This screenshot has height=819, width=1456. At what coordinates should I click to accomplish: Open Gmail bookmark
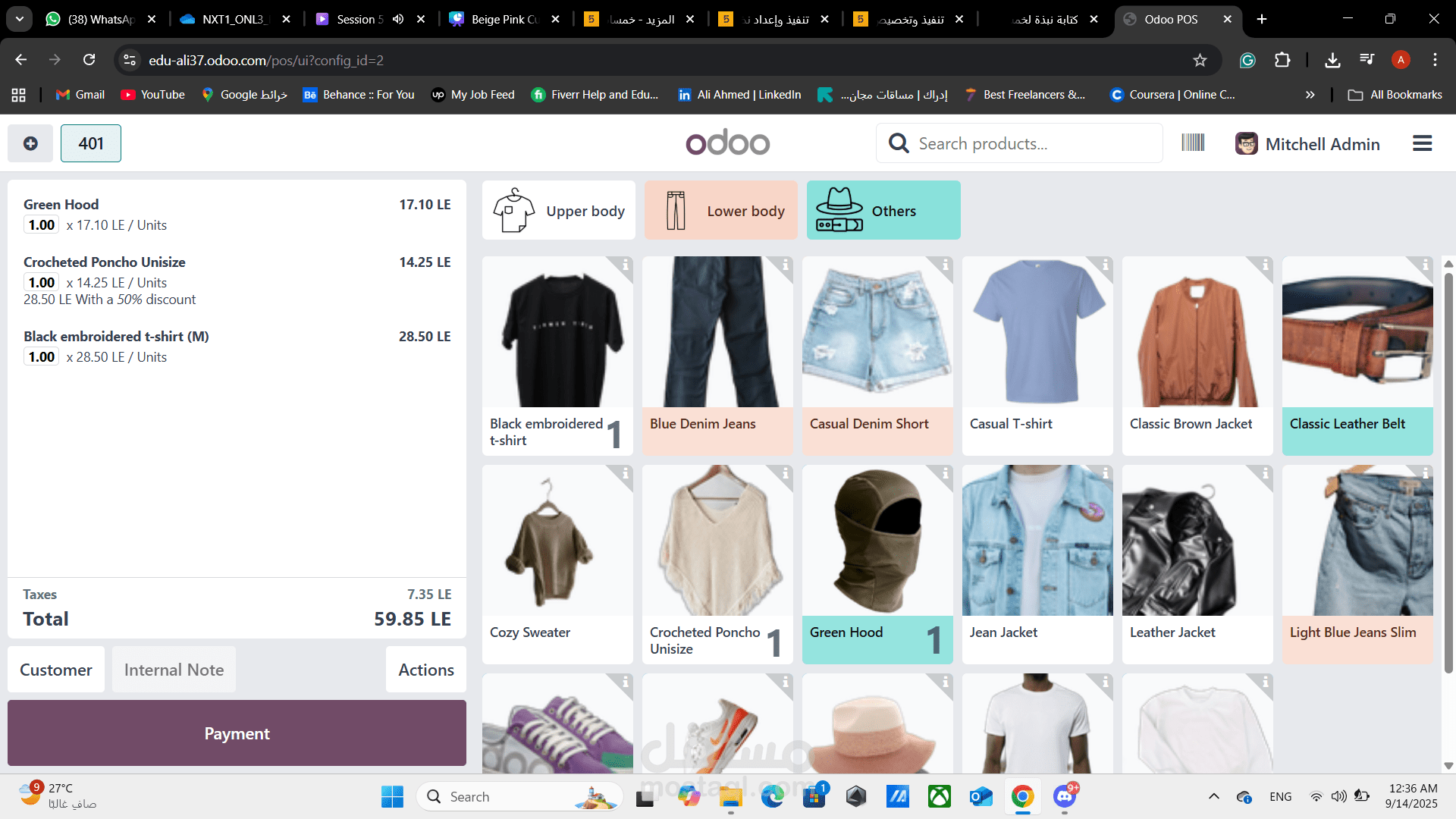[80, 95]
